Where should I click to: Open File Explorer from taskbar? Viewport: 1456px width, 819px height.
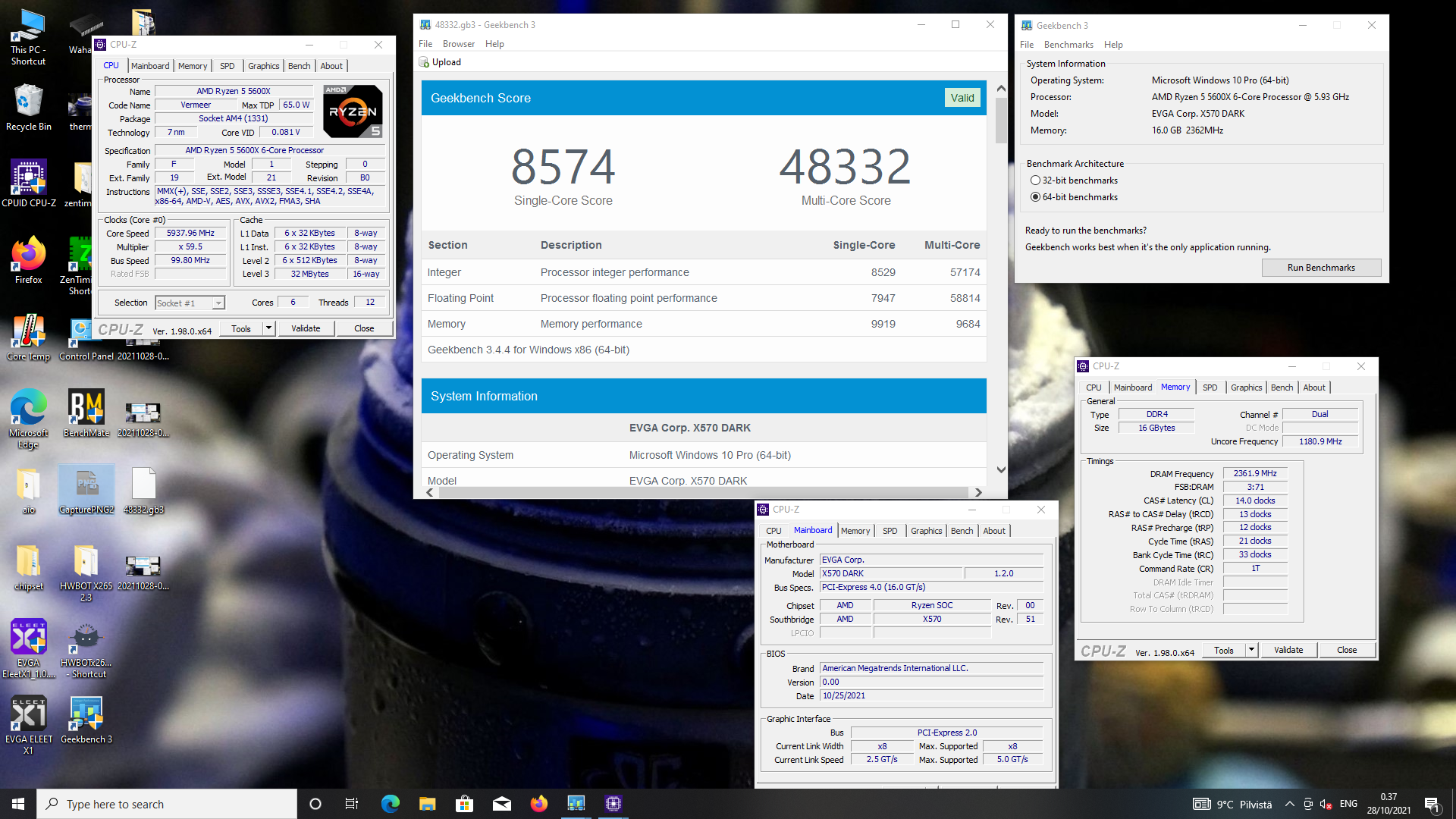tap(427, 804)
